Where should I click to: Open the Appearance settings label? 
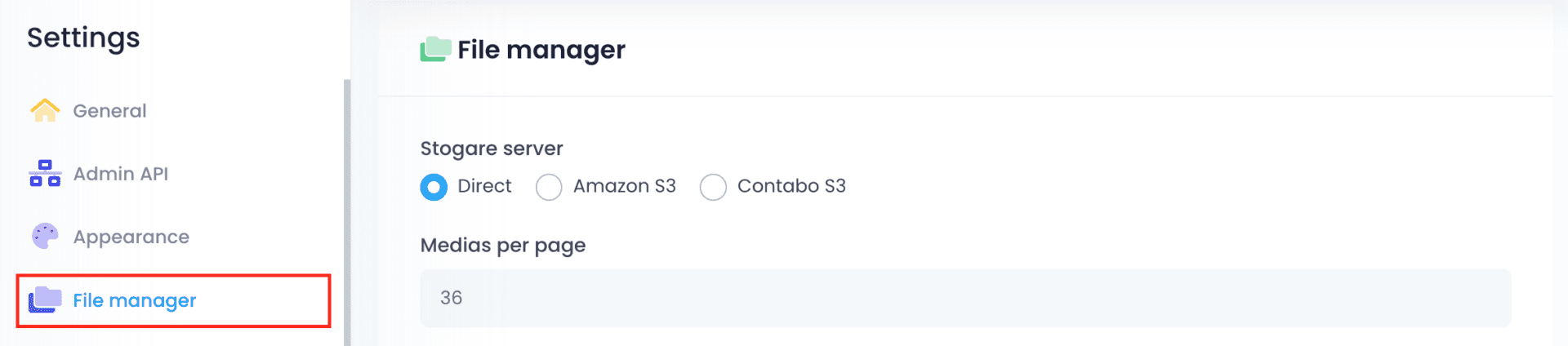[x=131, y=237]
